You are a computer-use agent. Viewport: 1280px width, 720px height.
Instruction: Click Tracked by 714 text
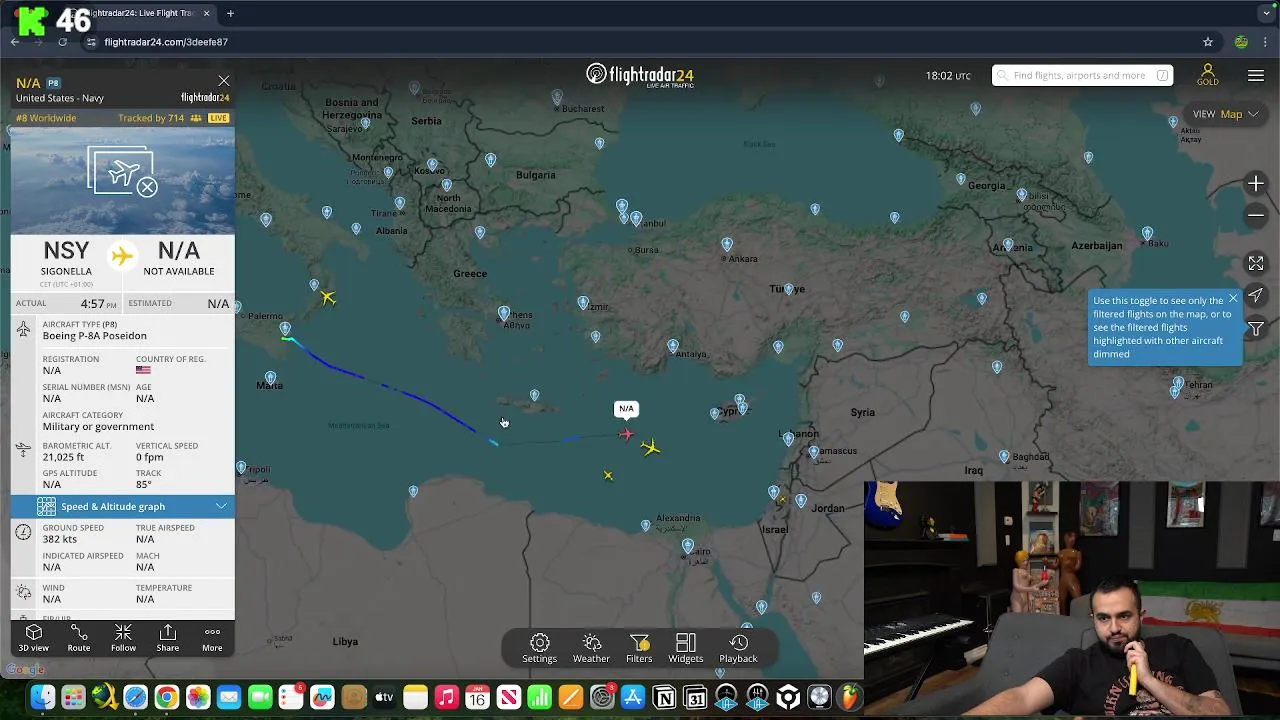[151, 118]
